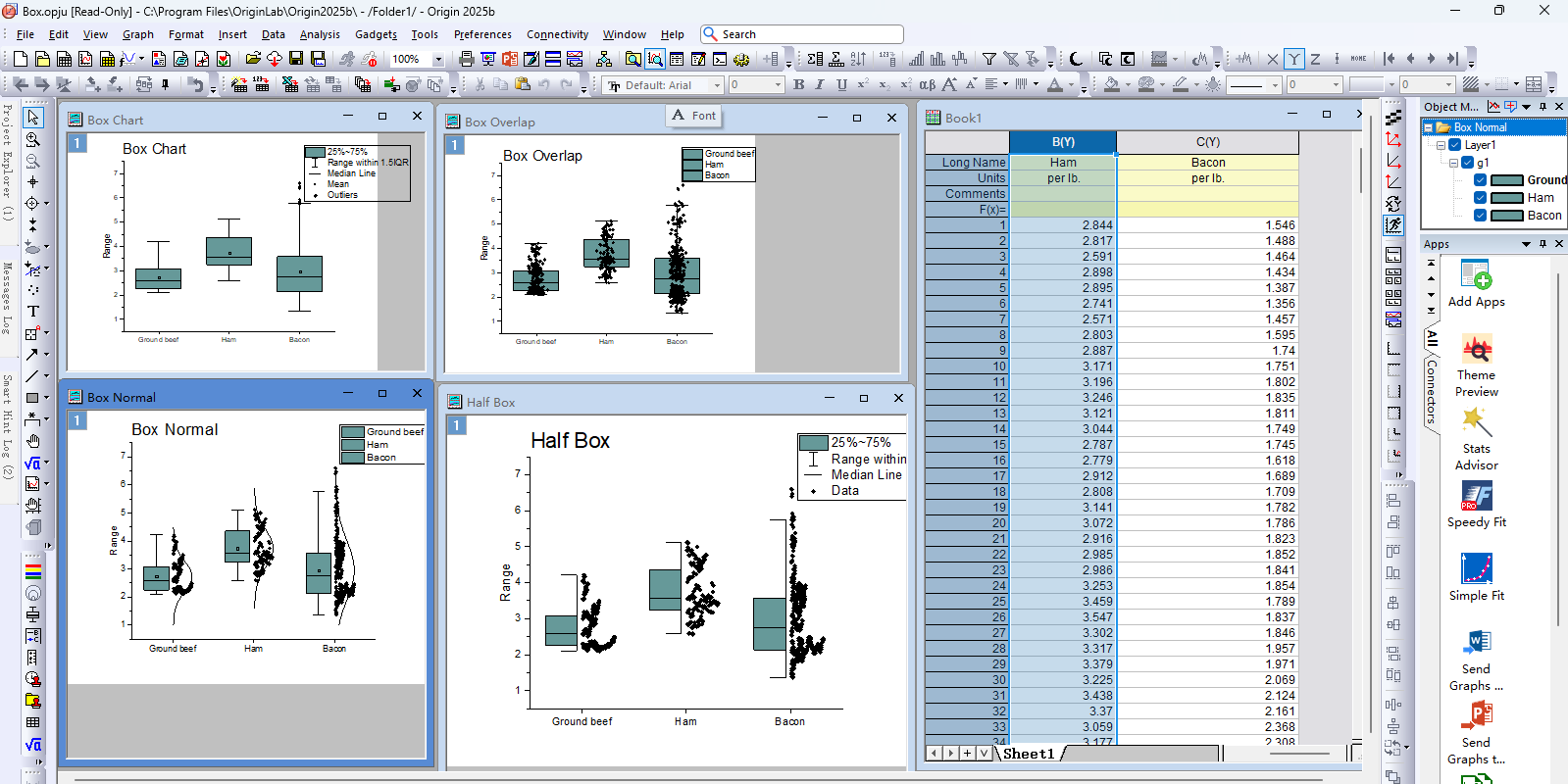
Task: Click the Print icon in the toolbar
Action: [467, 60]
